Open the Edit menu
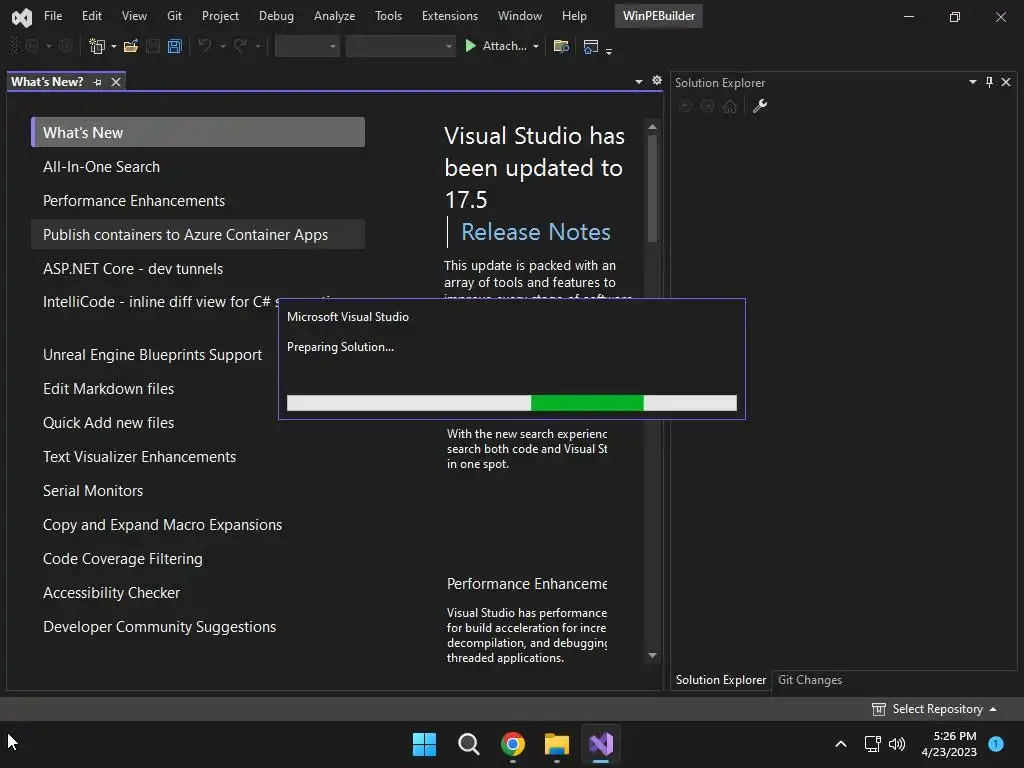 [x=91, y=16]
